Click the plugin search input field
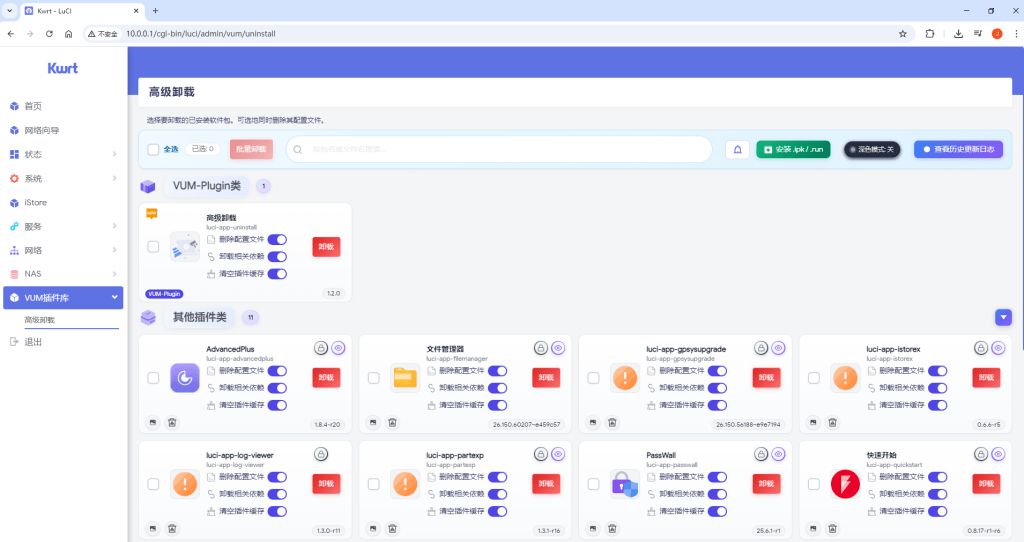 point(500,149)
